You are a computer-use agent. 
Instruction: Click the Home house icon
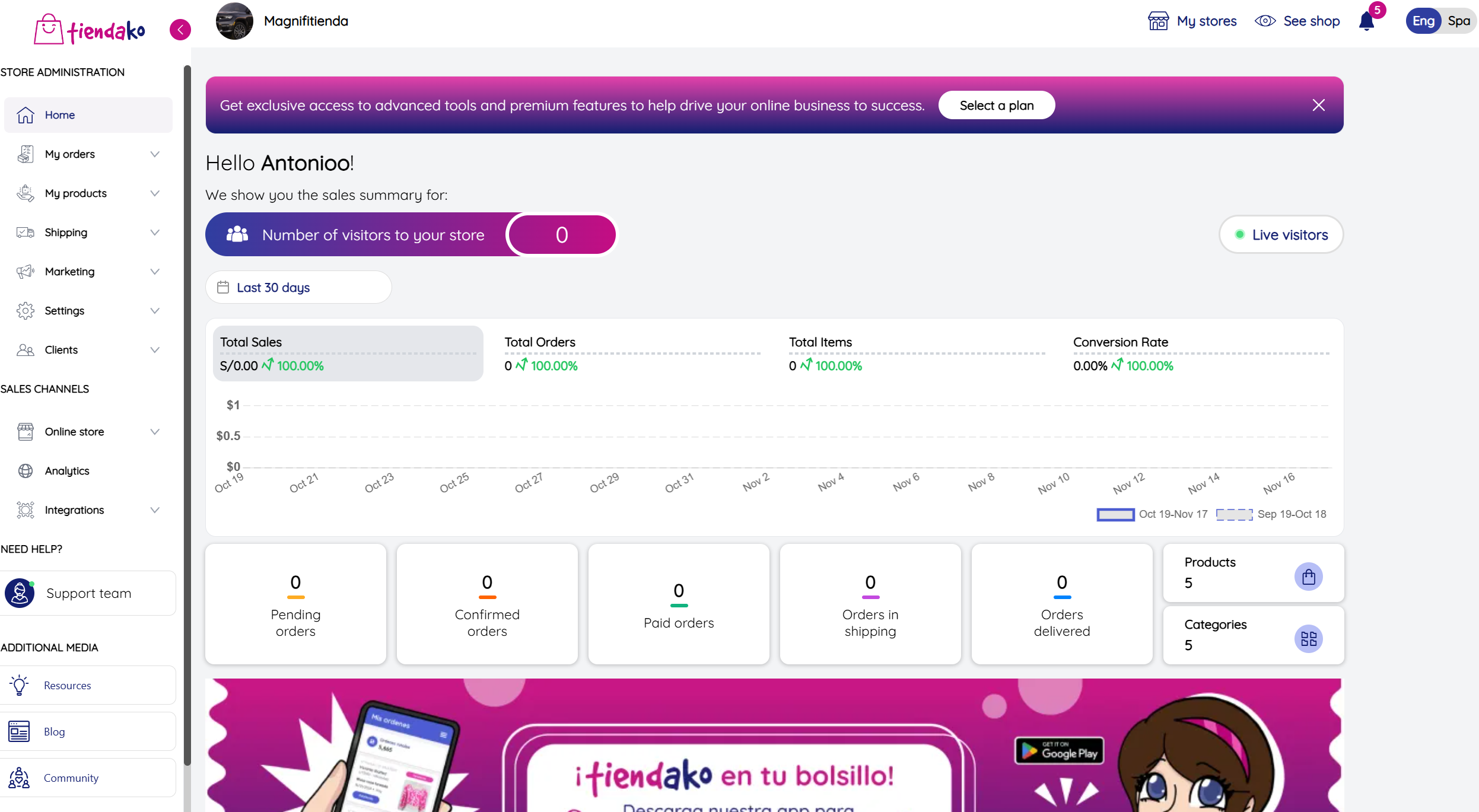(x=26, y=115)
